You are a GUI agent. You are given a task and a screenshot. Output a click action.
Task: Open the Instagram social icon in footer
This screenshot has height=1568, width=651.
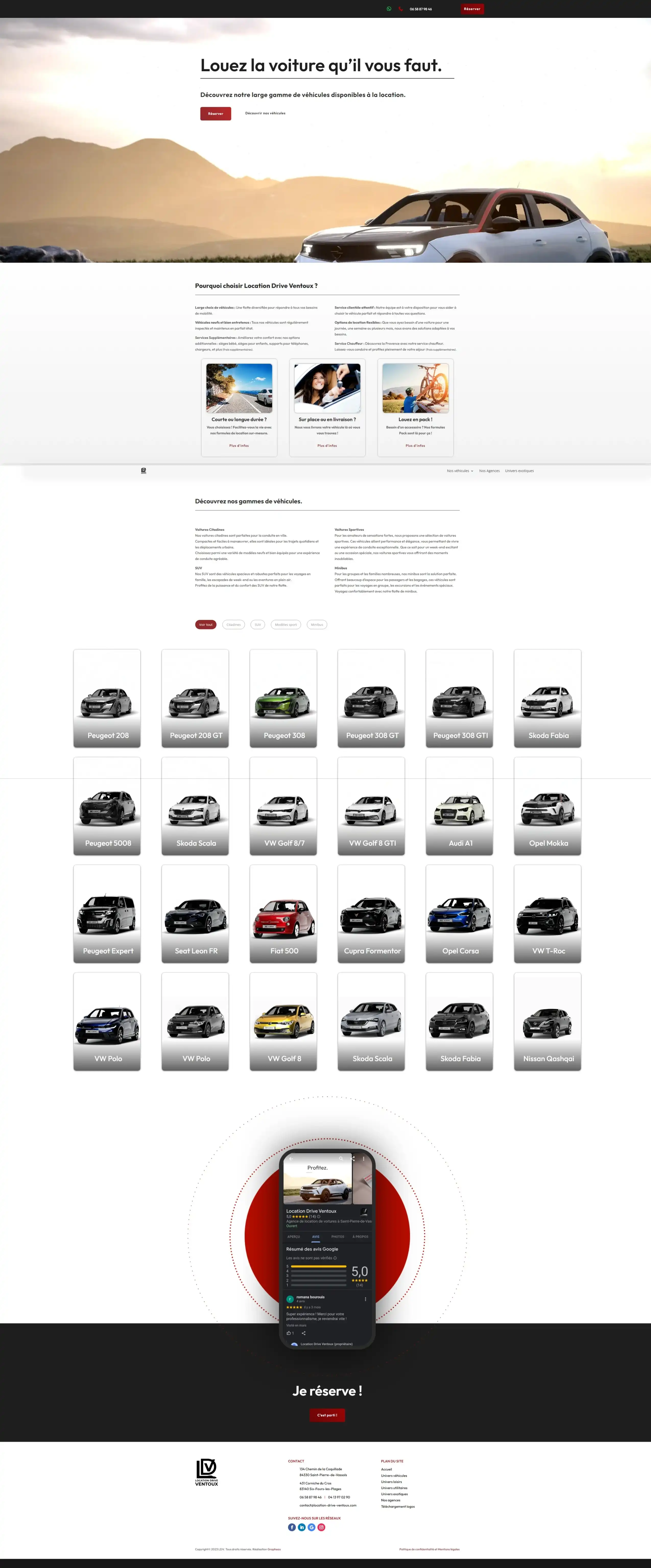pyautogui.click(x=322, y=1527)
